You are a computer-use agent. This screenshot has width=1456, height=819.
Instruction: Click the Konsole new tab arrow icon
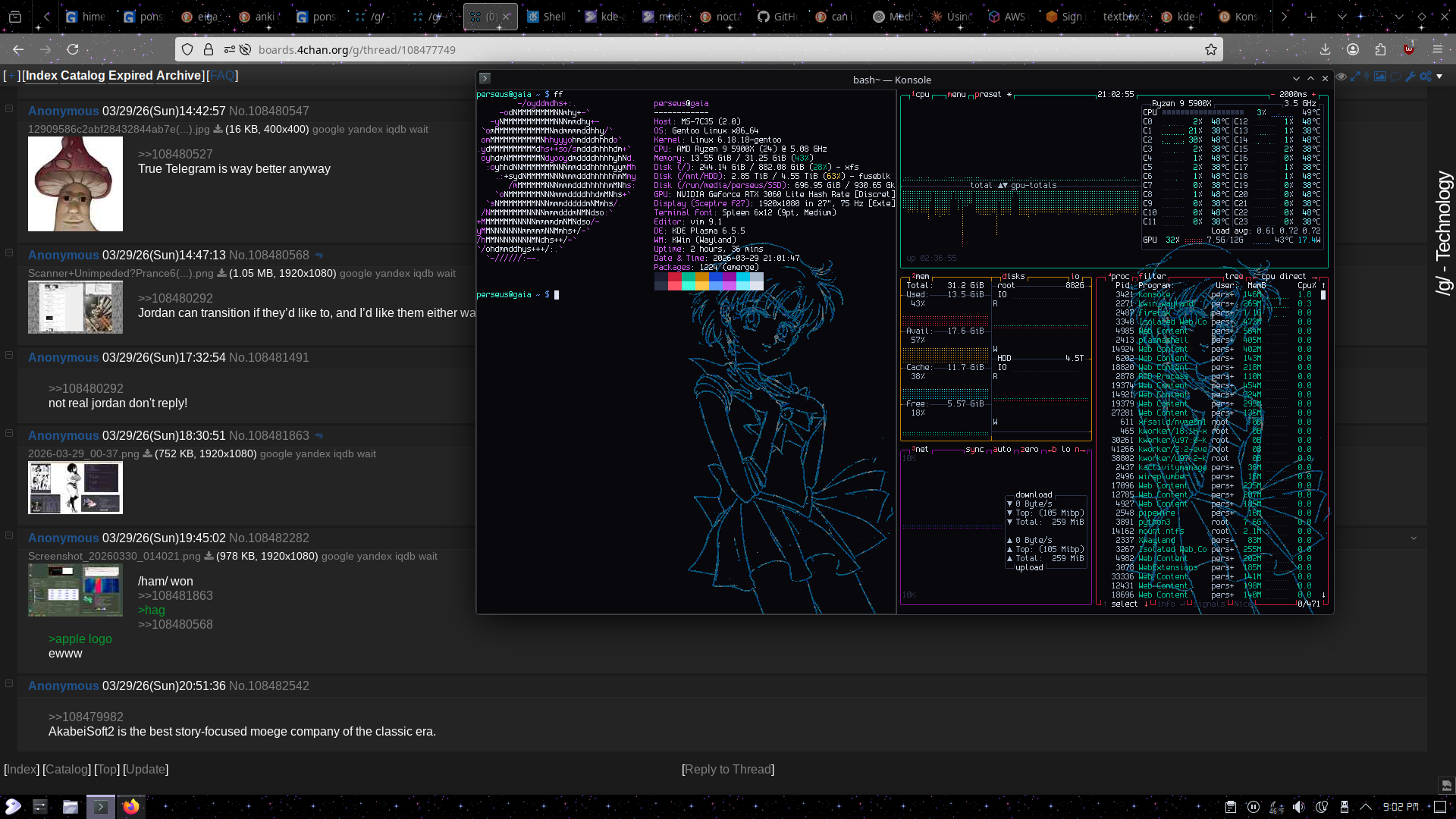pos(485,79)
